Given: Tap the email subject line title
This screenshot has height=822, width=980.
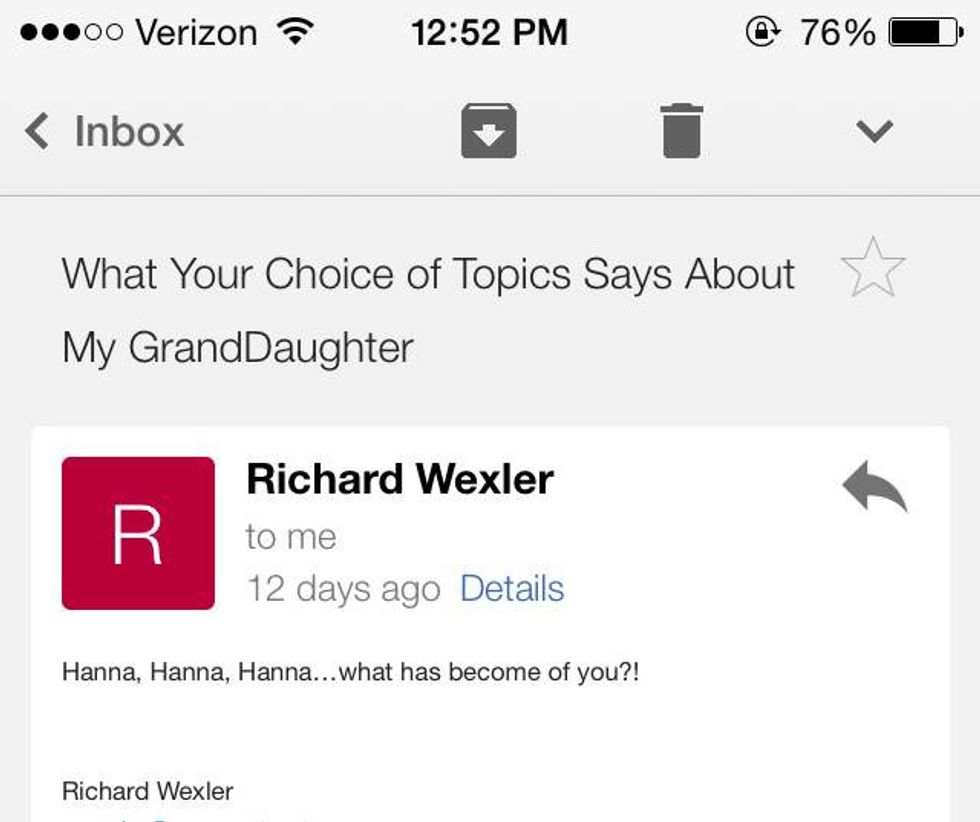Looking at the screenshot, I should point(428,310).
